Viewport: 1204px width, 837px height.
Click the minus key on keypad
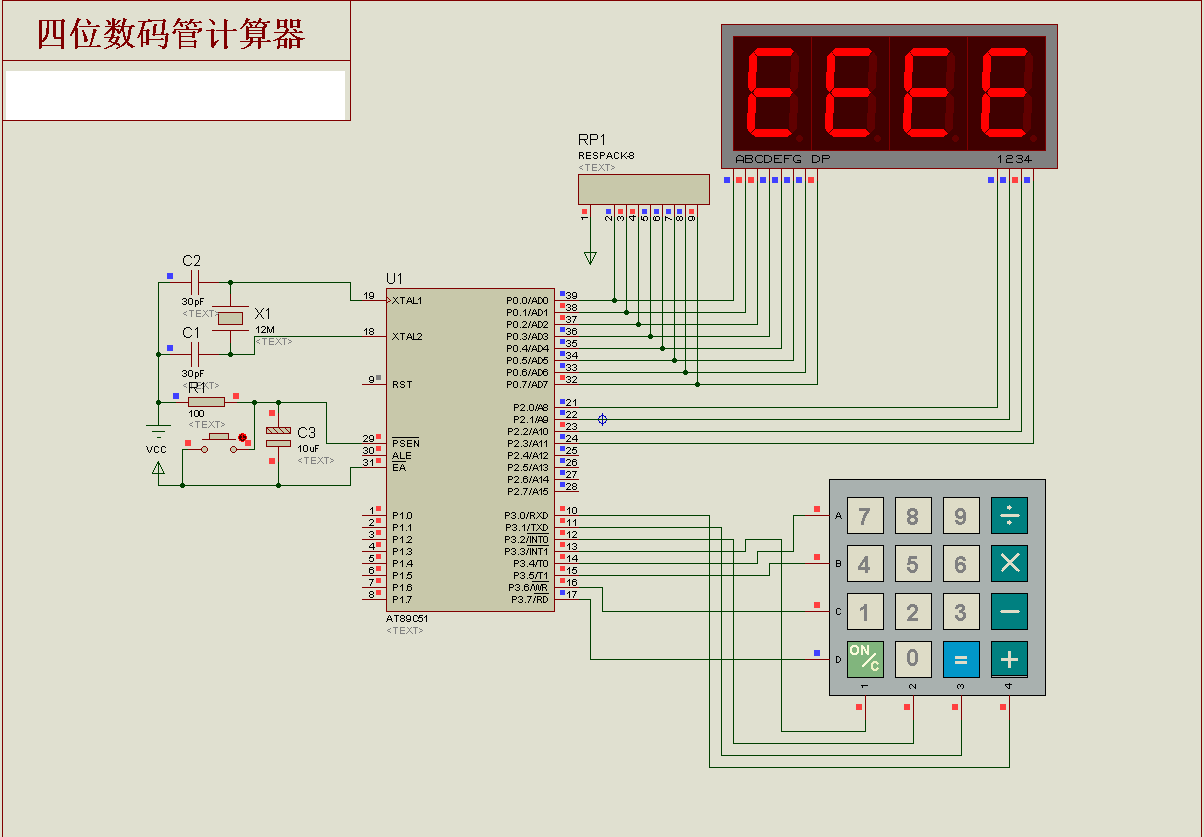pos(1010,612)
